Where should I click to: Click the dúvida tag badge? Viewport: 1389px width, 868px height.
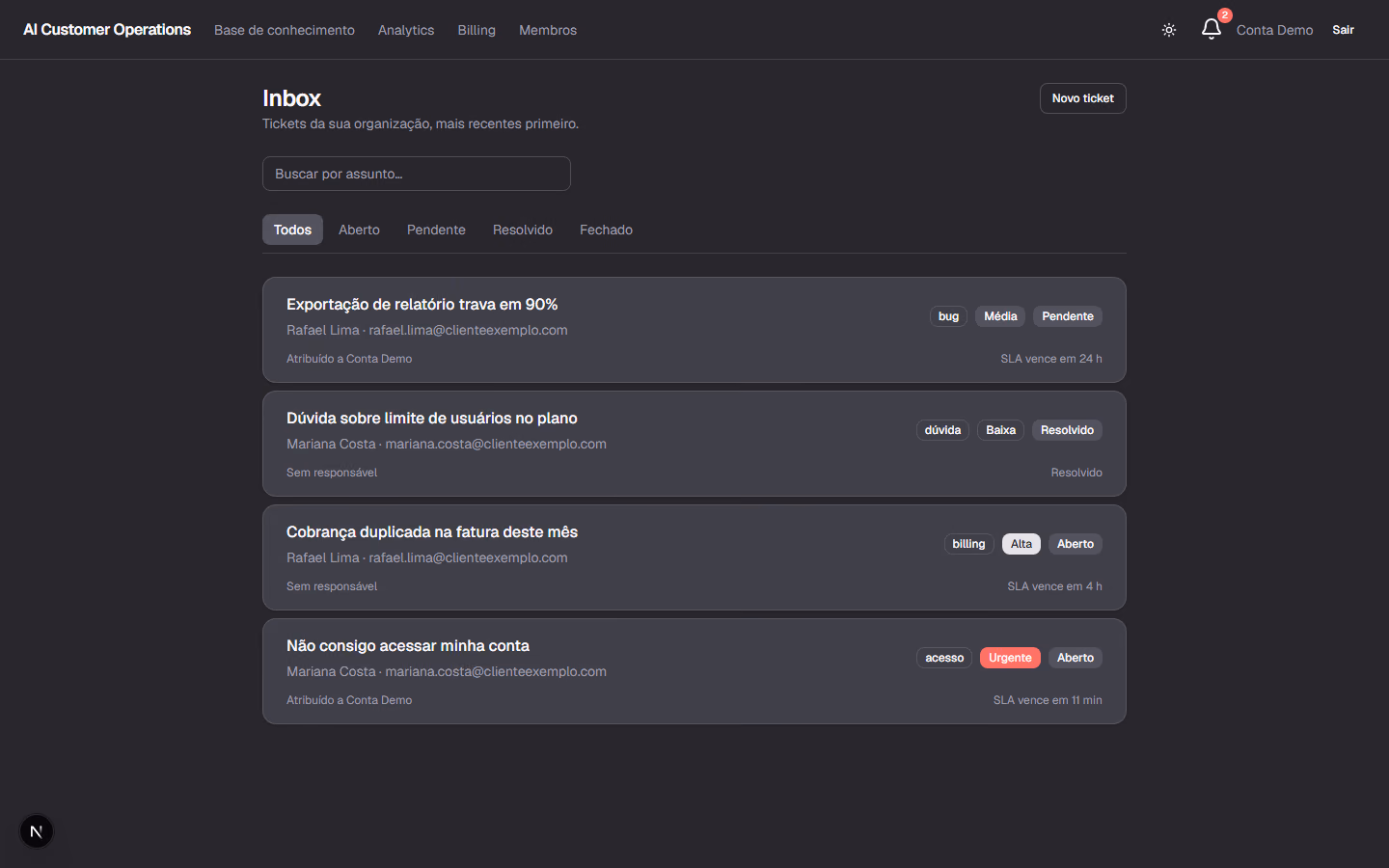(942, 430)
